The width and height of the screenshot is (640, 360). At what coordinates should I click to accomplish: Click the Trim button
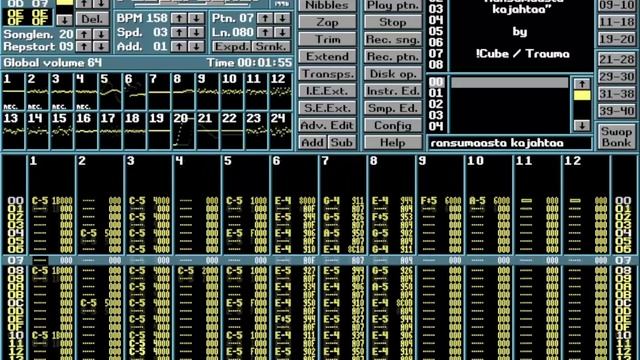pos(327,39)
